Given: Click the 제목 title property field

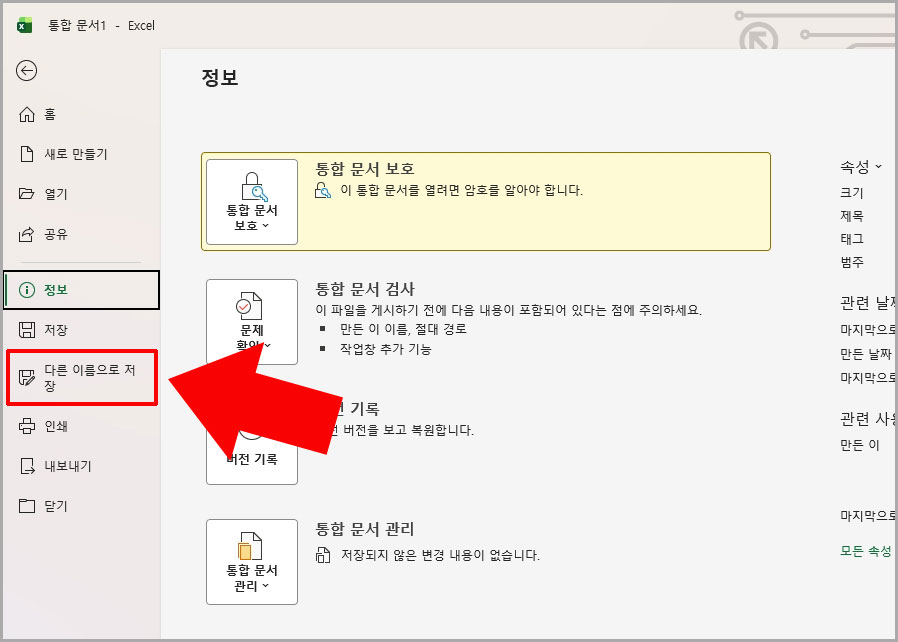Looking at the screenshot, I should pos(854,216).
